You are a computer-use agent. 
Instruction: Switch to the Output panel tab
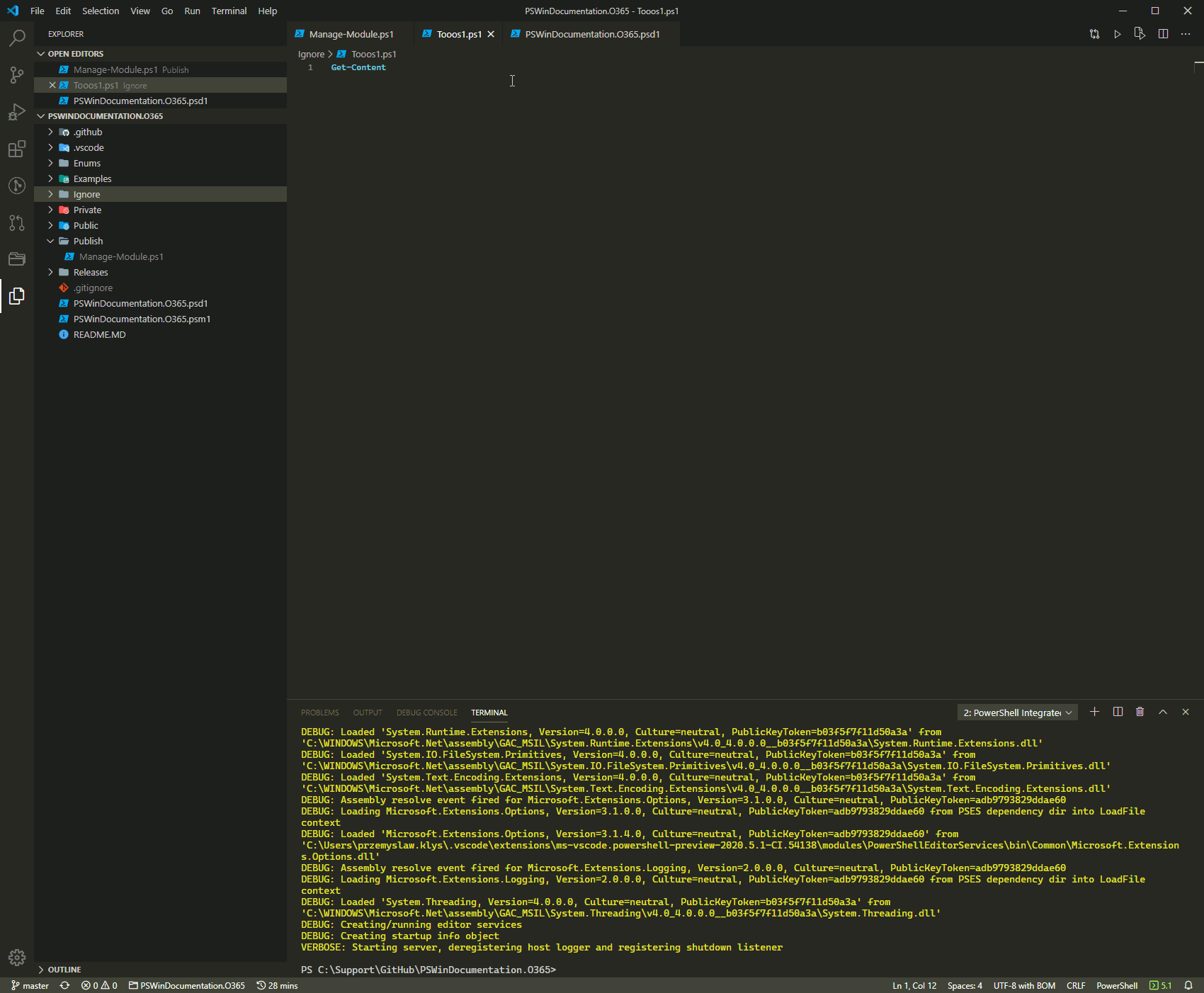(x=368, y=713)
